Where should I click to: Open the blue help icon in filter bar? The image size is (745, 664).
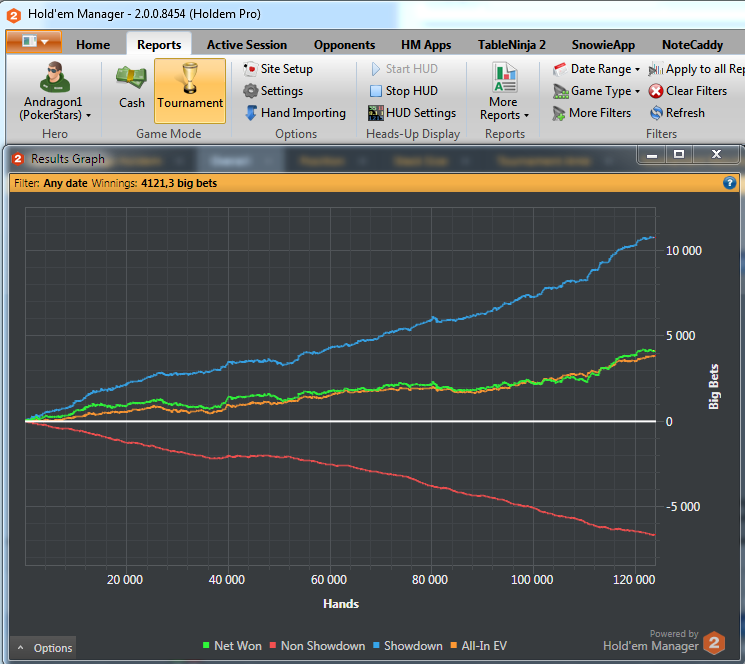point(729,183)
